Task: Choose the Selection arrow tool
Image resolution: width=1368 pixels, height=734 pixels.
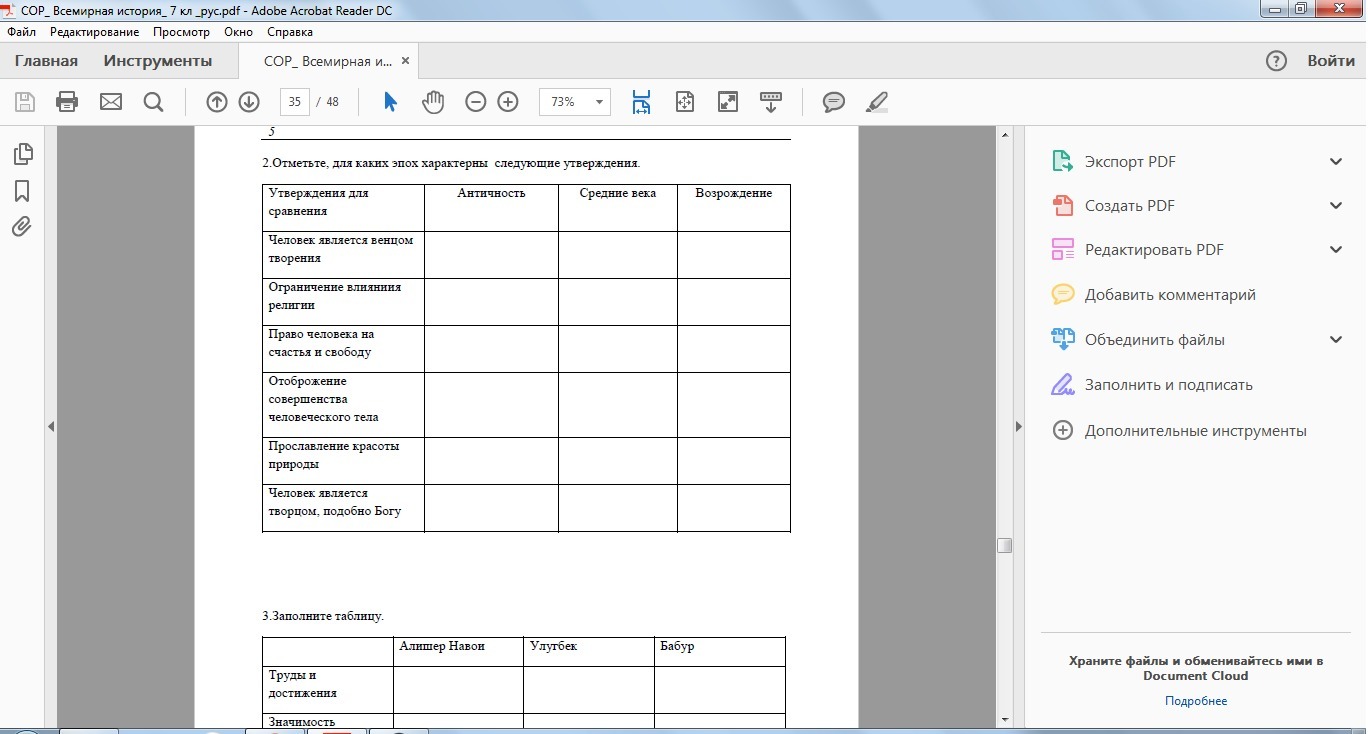Action: [x=390, y=102]
